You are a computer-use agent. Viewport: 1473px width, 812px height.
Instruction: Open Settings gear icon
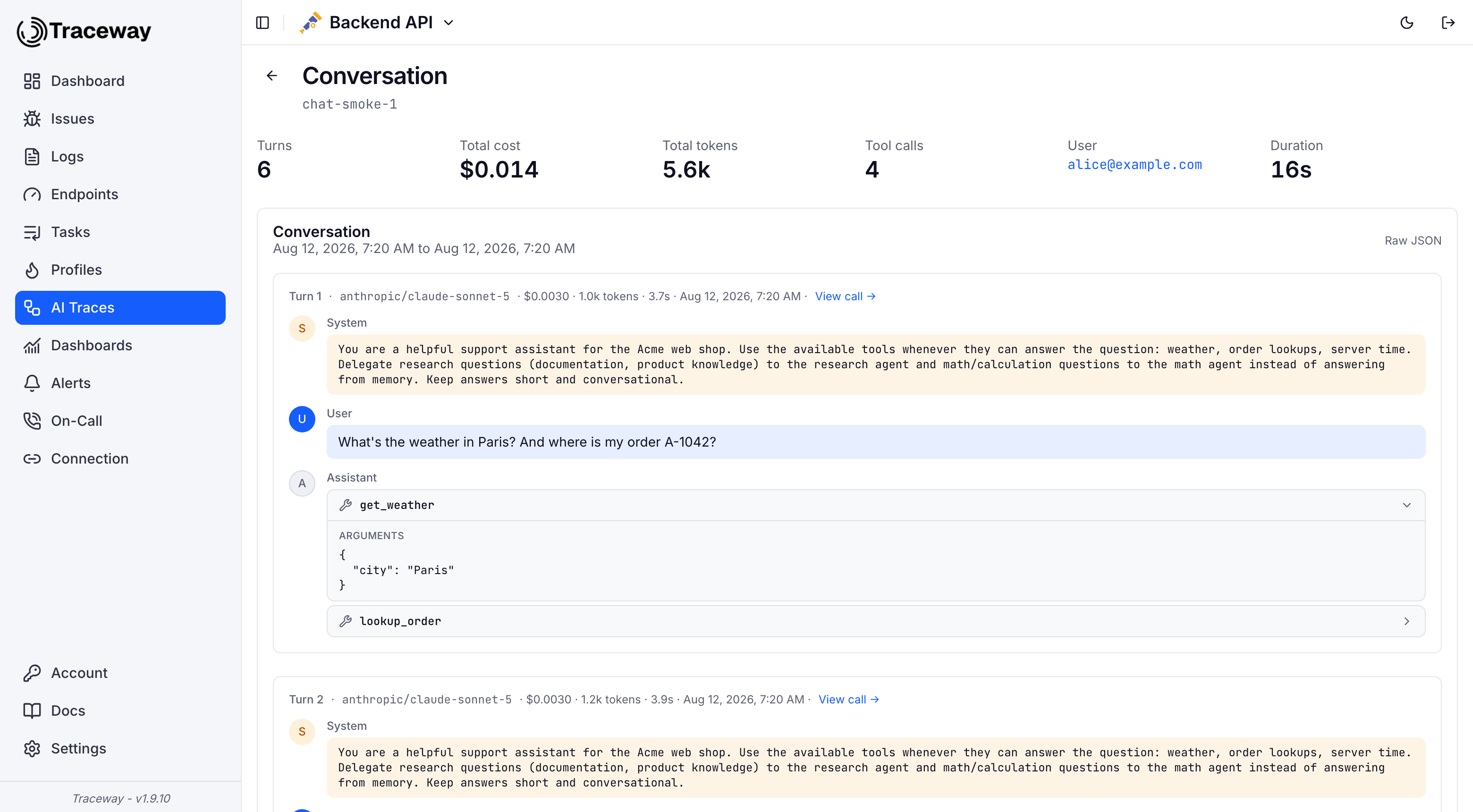pyautogui.click(x=32, y=749)
